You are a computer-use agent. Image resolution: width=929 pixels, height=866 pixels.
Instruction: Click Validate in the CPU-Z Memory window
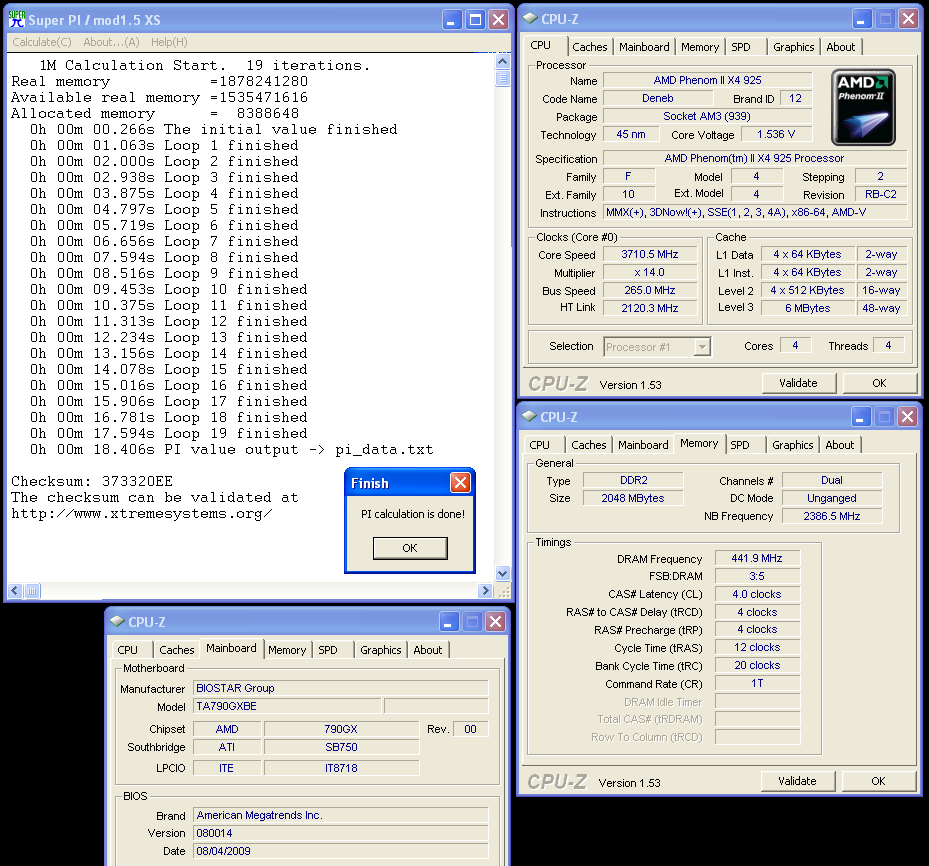tap(797, 781)
